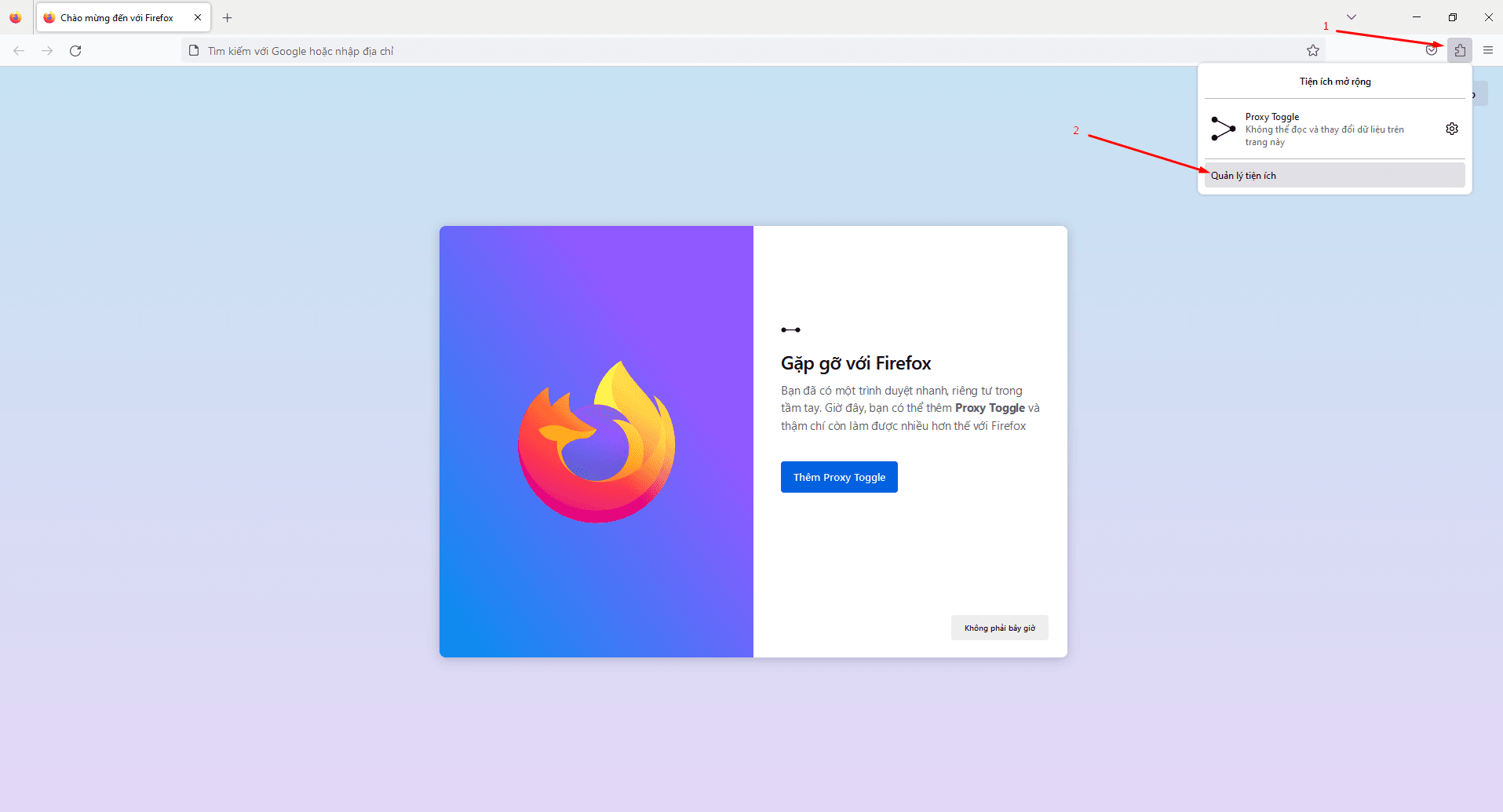
Task: Open the extensions puzzle-piece button
Action: click(1460, 50)
